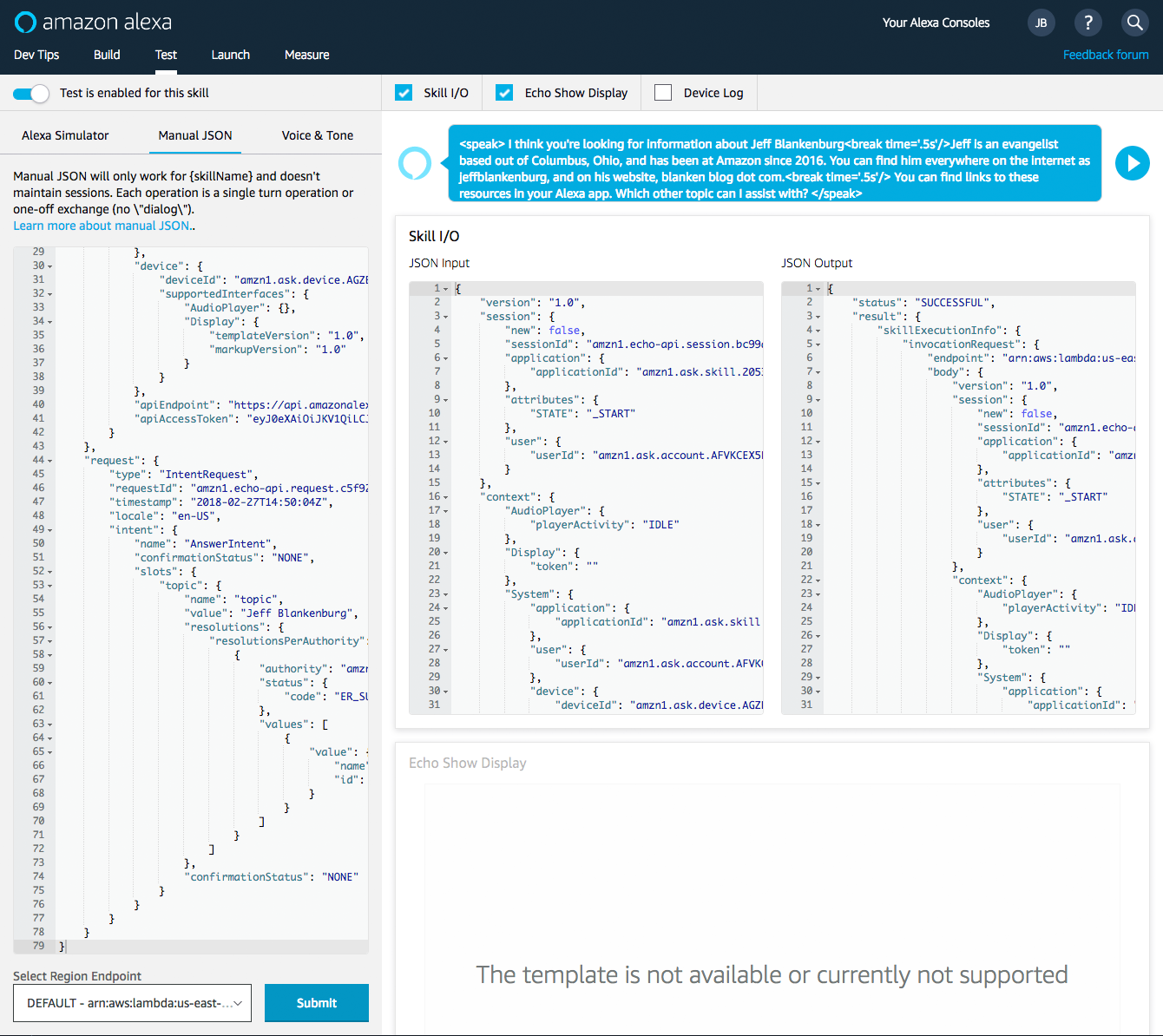Uncheck the Skill I/O checkbox
Viewport: 1163px width, 1036px height.
pyautogui.click(x=404, y=93)
